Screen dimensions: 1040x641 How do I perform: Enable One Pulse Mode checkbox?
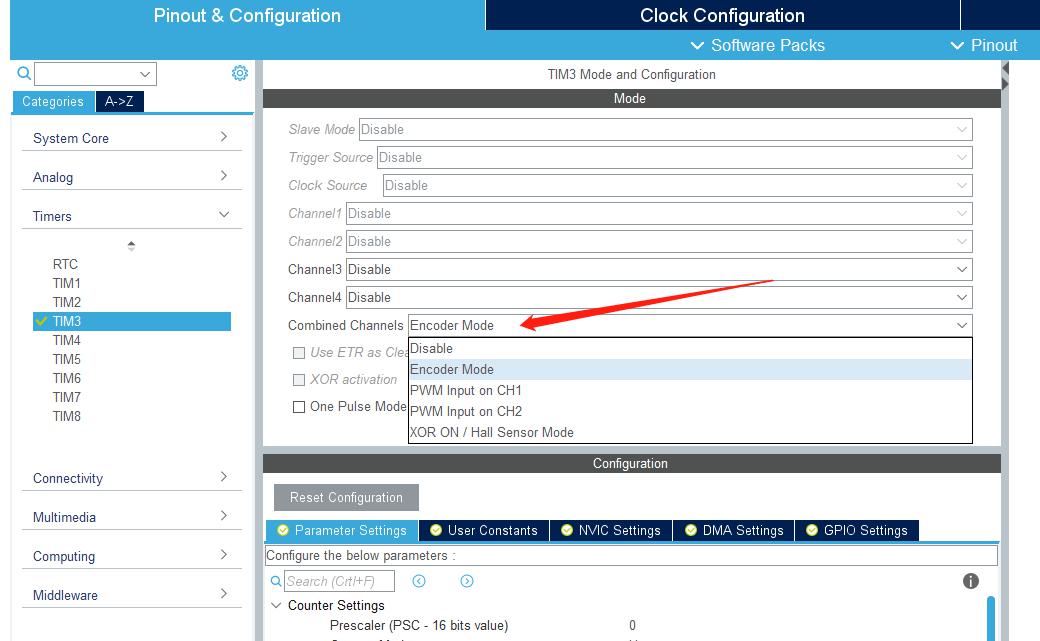point(299,407)
